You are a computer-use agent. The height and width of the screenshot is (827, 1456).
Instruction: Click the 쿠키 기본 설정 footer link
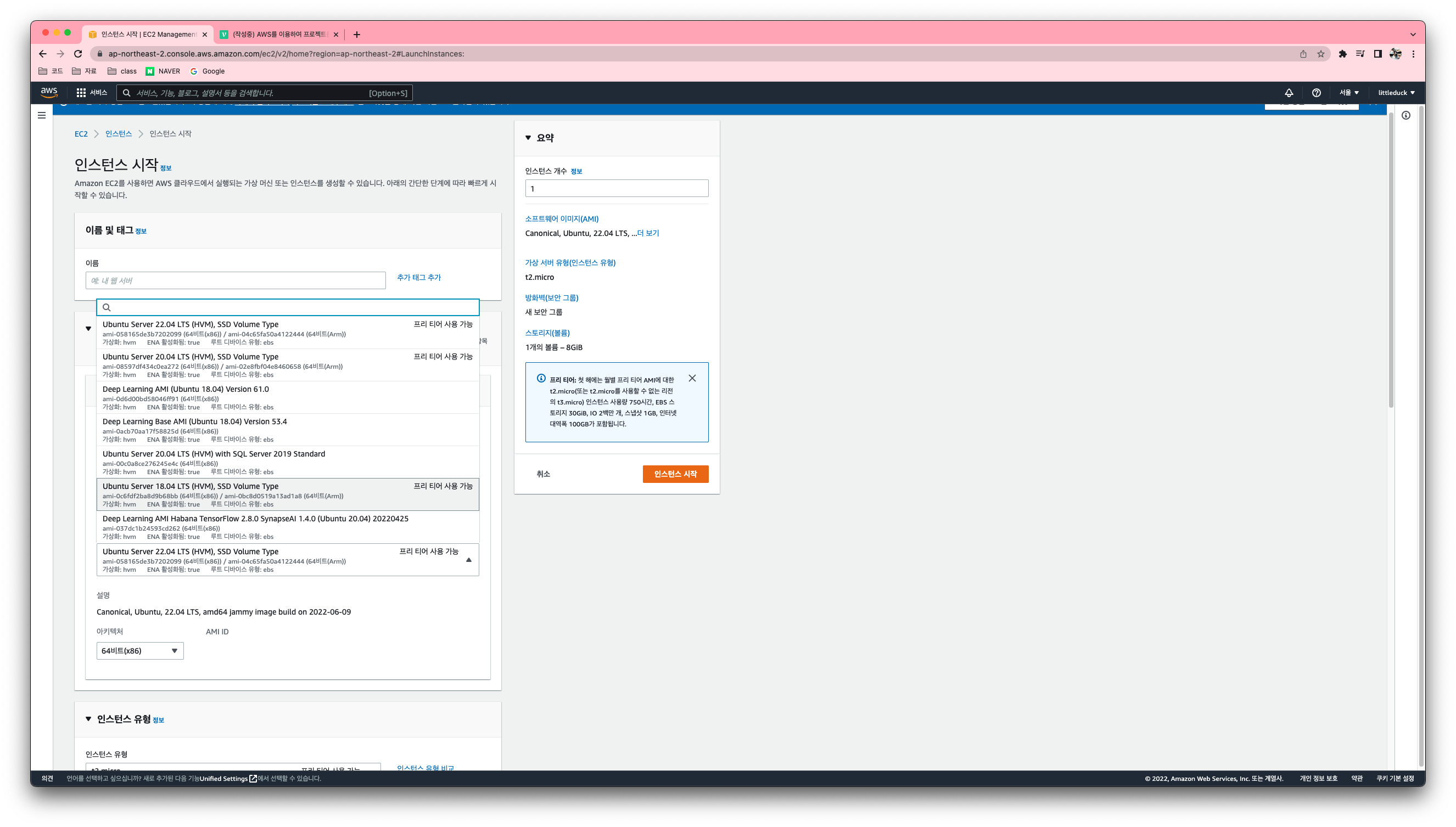tap(1395, 779)
